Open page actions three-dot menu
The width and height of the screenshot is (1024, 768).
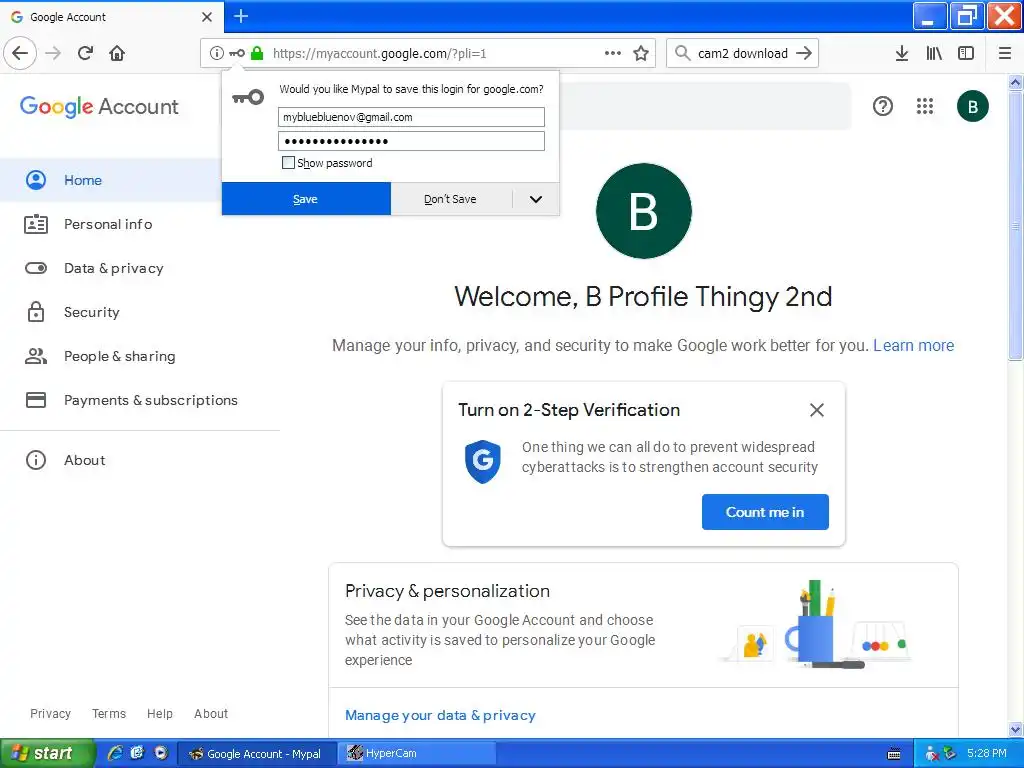coord(613,53)
